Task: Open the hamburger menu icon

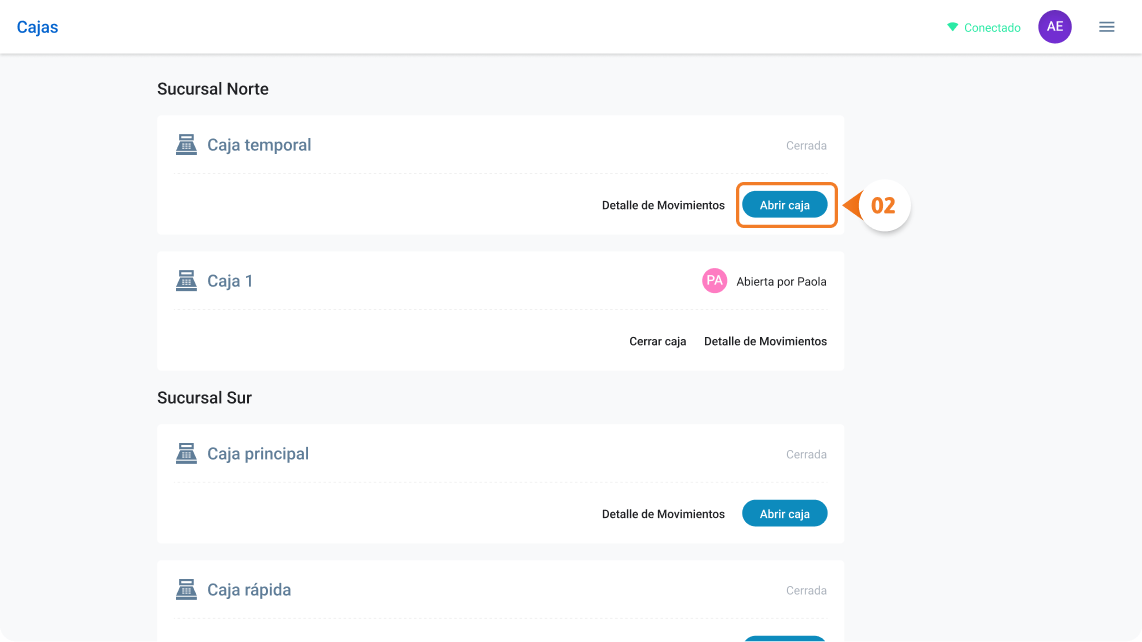Action: (1106, 27)
